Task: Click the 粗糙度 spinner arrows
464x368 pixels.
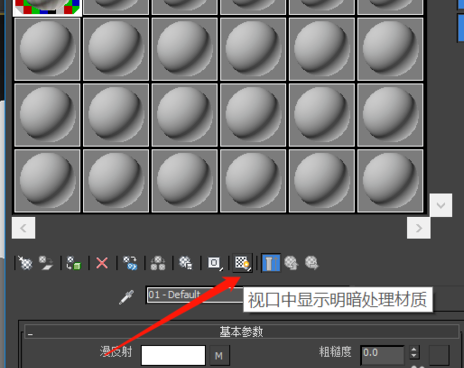Action: [x=414, y=353]
